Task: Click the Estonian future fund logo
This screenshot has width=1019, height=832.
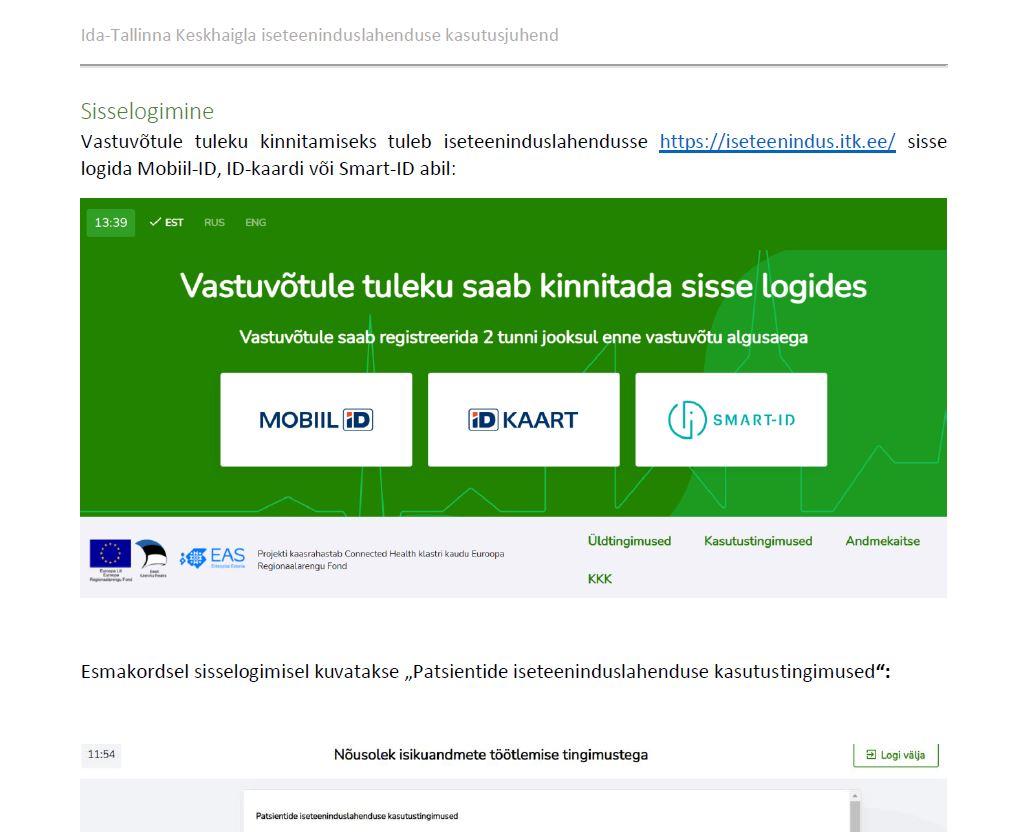Action: (x=152, y=559)
